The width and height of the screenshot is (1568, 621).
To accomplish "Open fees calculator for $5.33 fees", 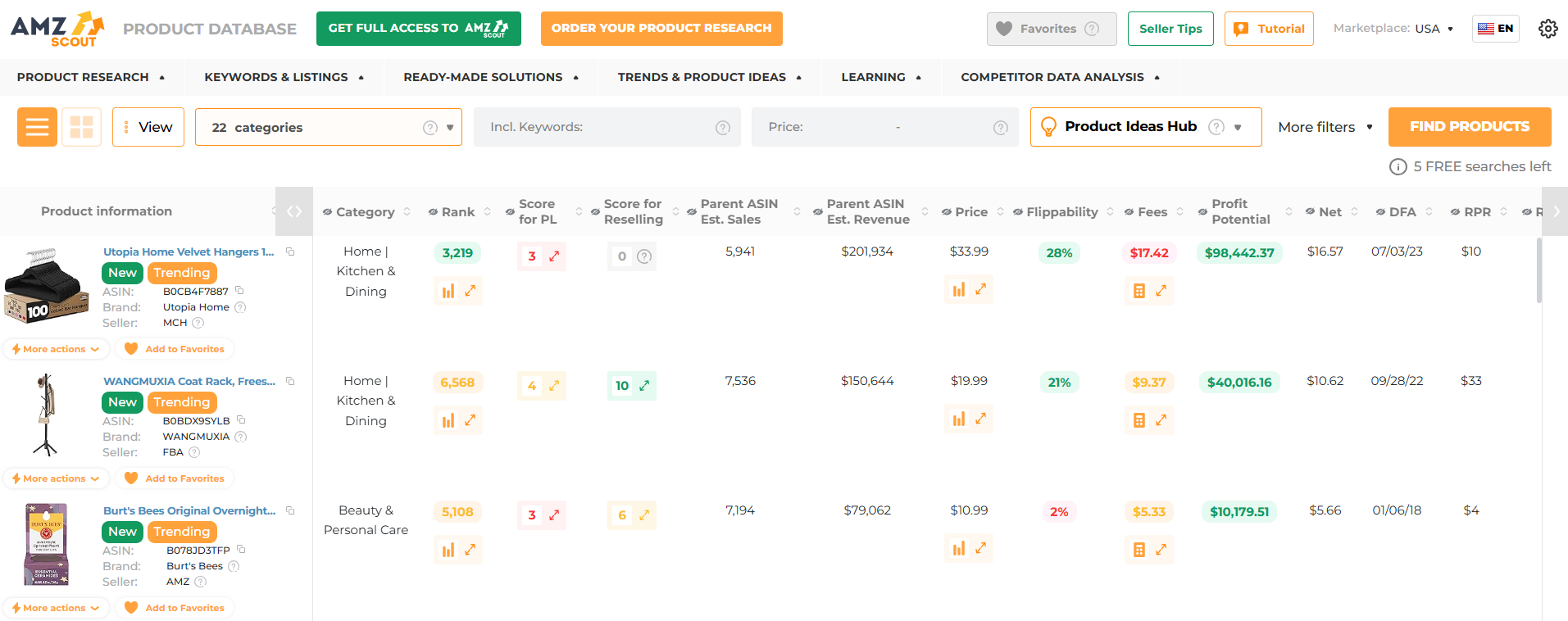I will point(1139,550).
